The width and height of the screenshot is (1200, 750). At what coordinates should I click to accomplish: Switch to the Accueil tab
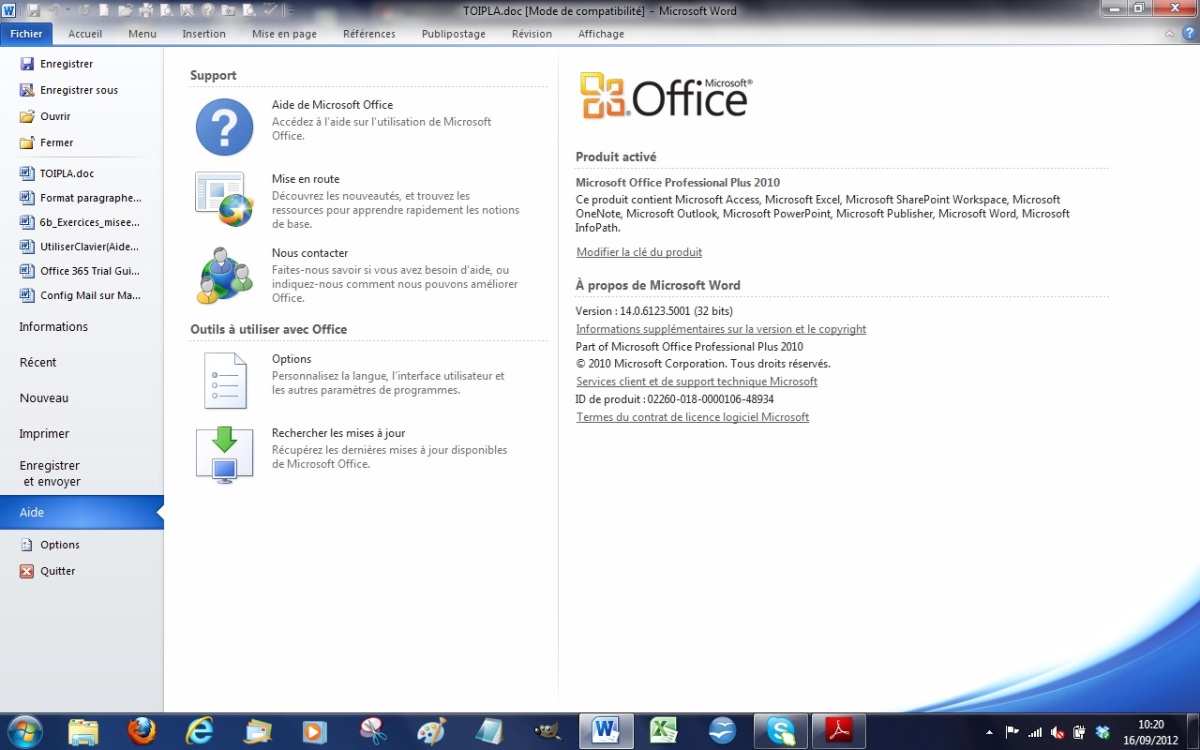(x=85, y=33)
